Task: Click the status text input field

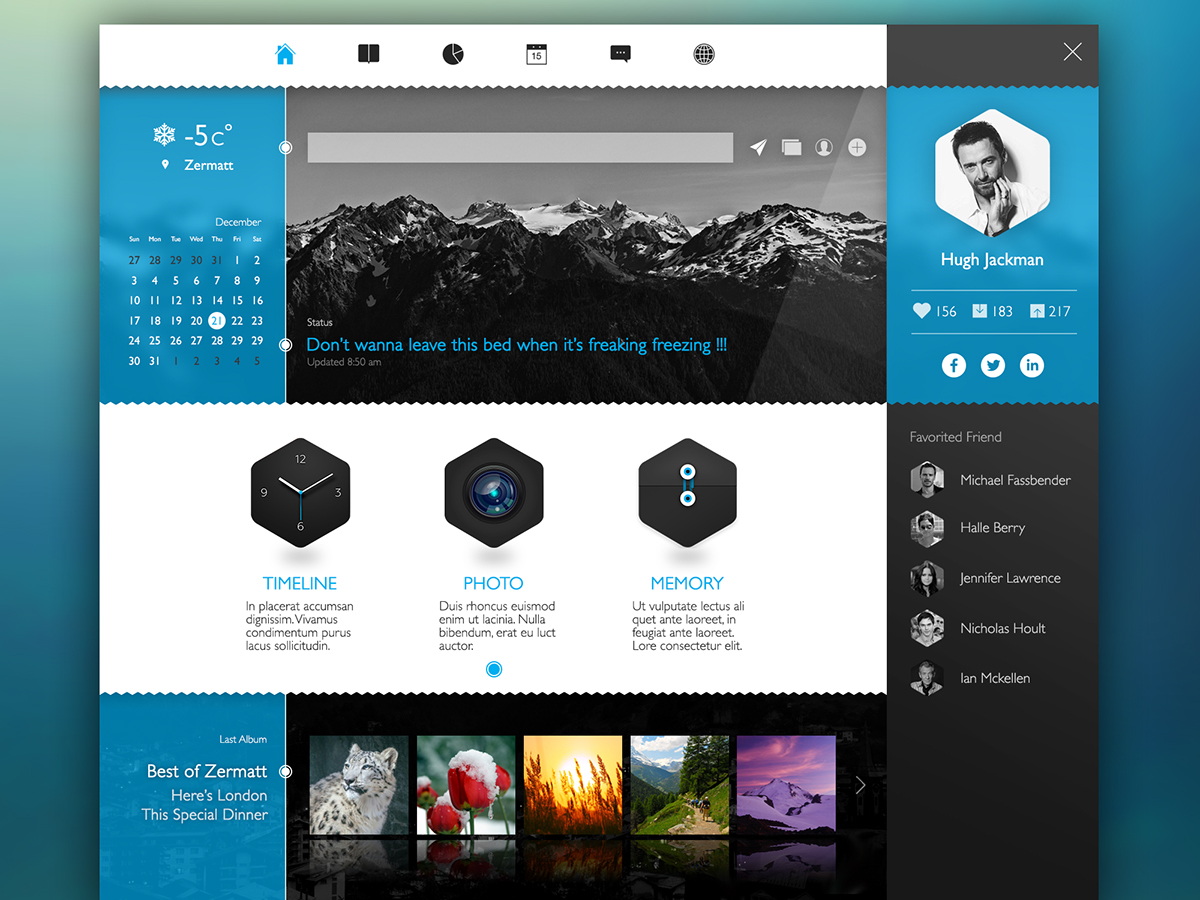Action: (520, 148)
